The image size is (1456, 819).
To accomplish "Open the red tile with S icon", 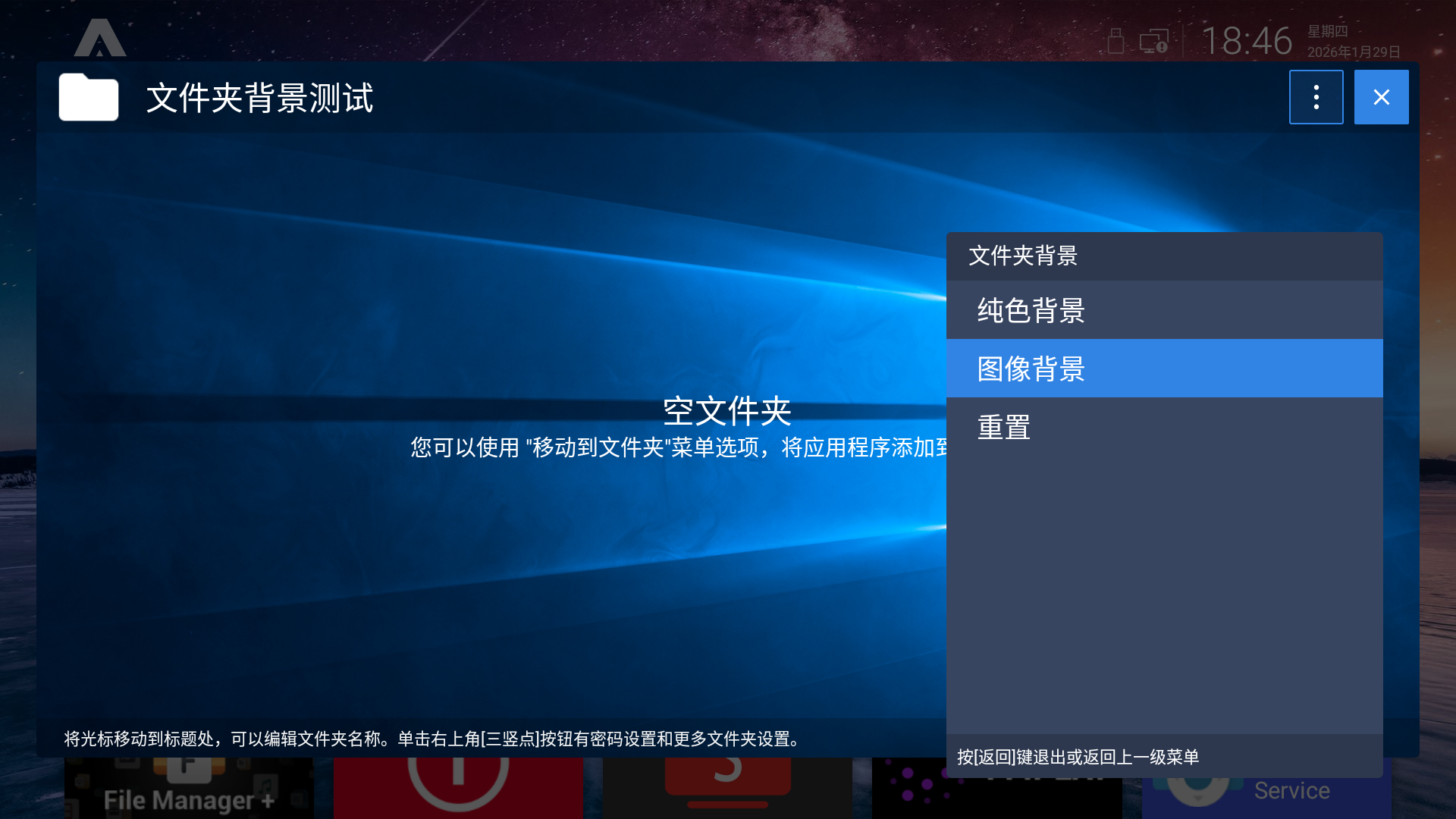I will coord(727,787).
